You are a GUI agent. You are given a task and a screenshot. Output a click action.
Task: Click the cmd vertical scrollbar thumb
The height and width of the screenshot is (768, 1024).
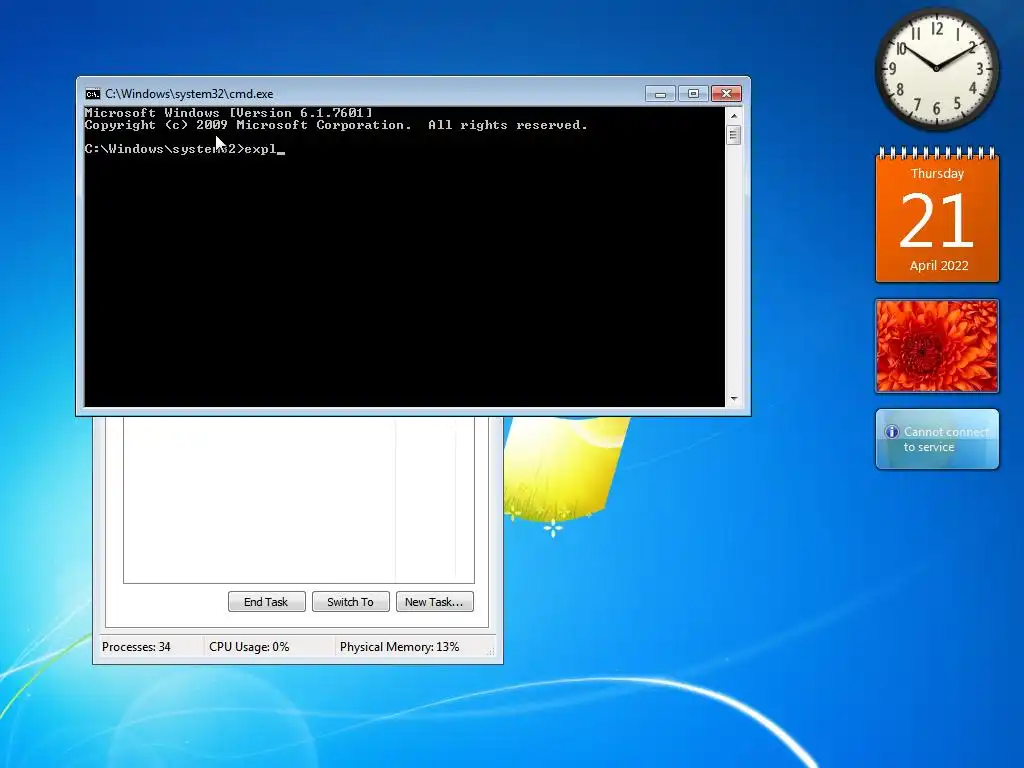tap(733, 135)
